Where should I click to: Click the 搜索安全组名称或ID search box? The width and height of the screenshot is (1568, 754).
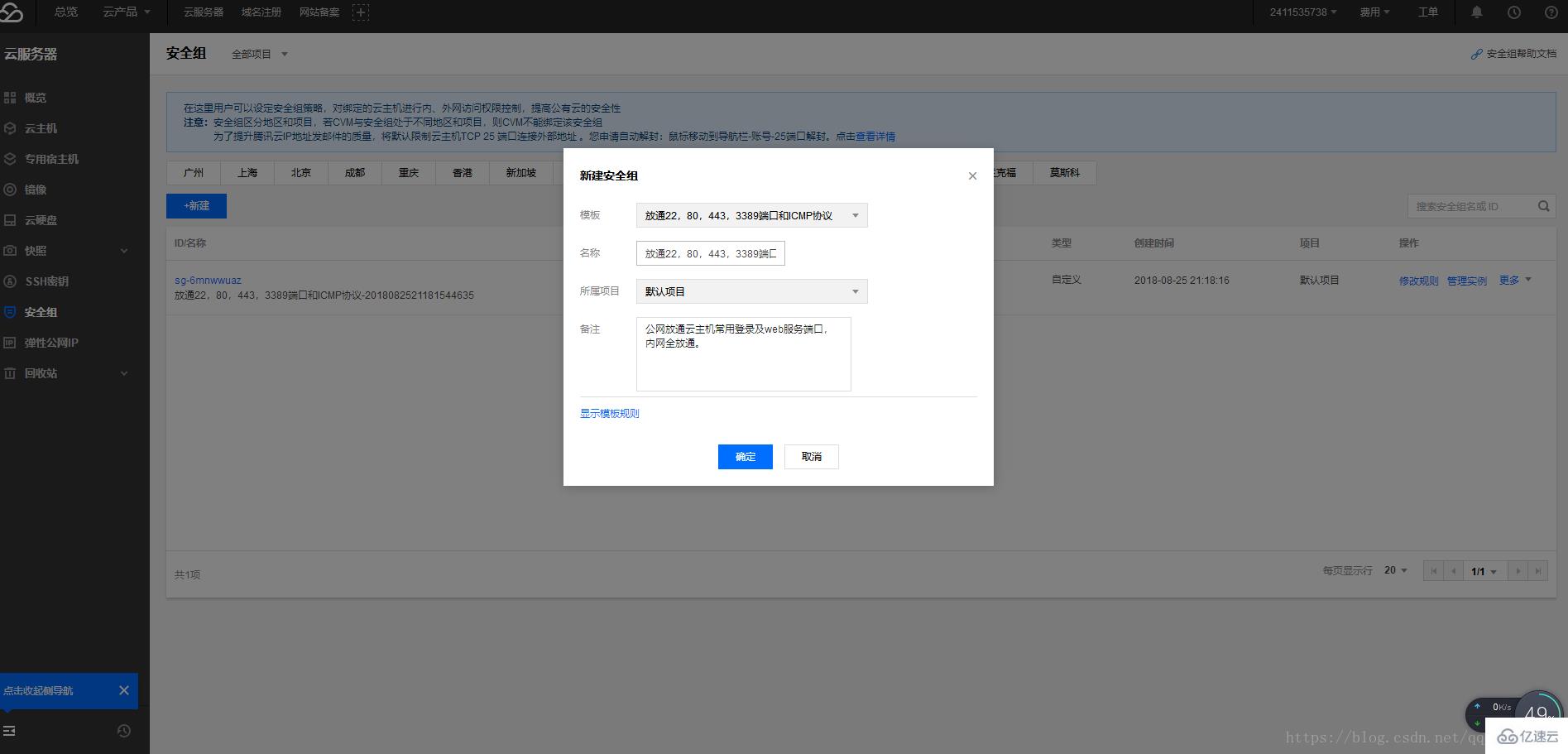click(x=1473, y=206)
